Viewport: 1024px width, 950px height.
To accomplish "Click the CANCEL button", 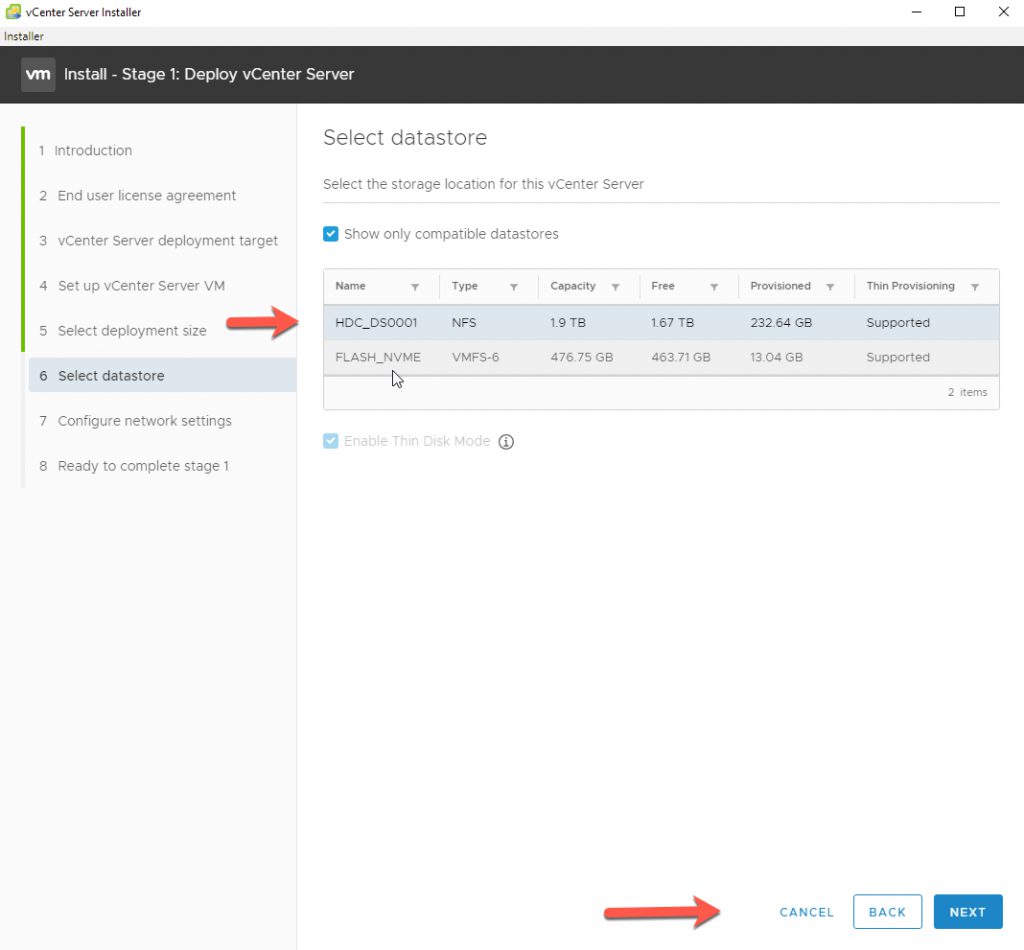I will (x=807, y=912).
